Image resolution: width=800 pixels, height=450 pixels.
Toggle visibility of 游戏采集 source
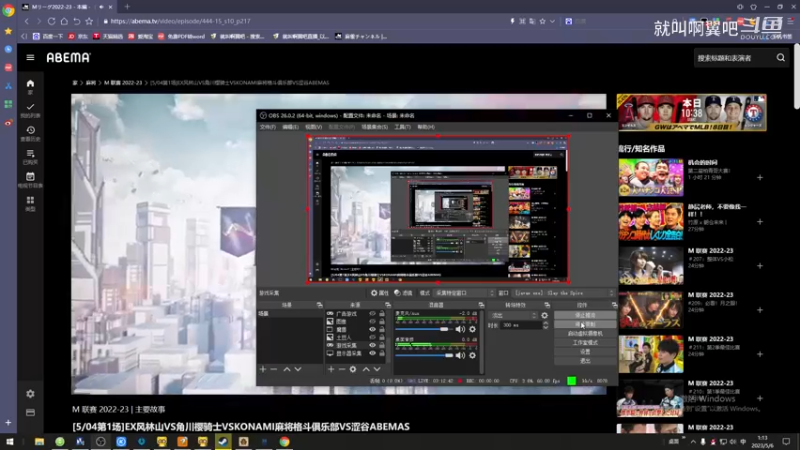click(372, 345)
